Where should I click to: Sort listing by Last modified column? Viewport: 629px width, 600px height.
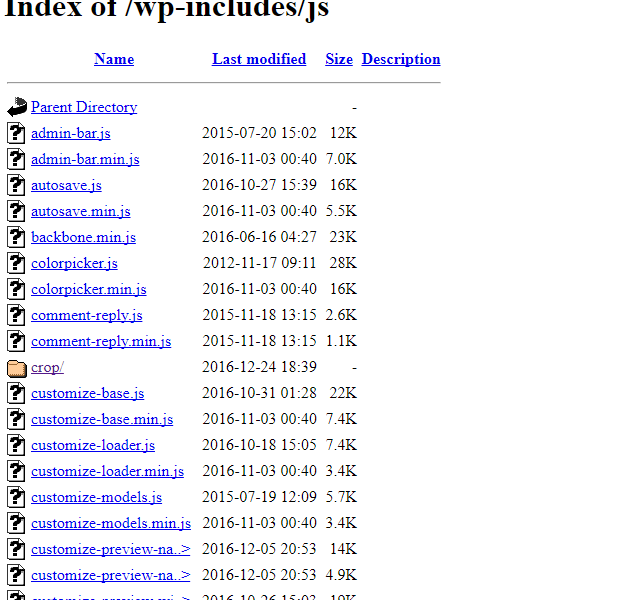pos(259,59)
